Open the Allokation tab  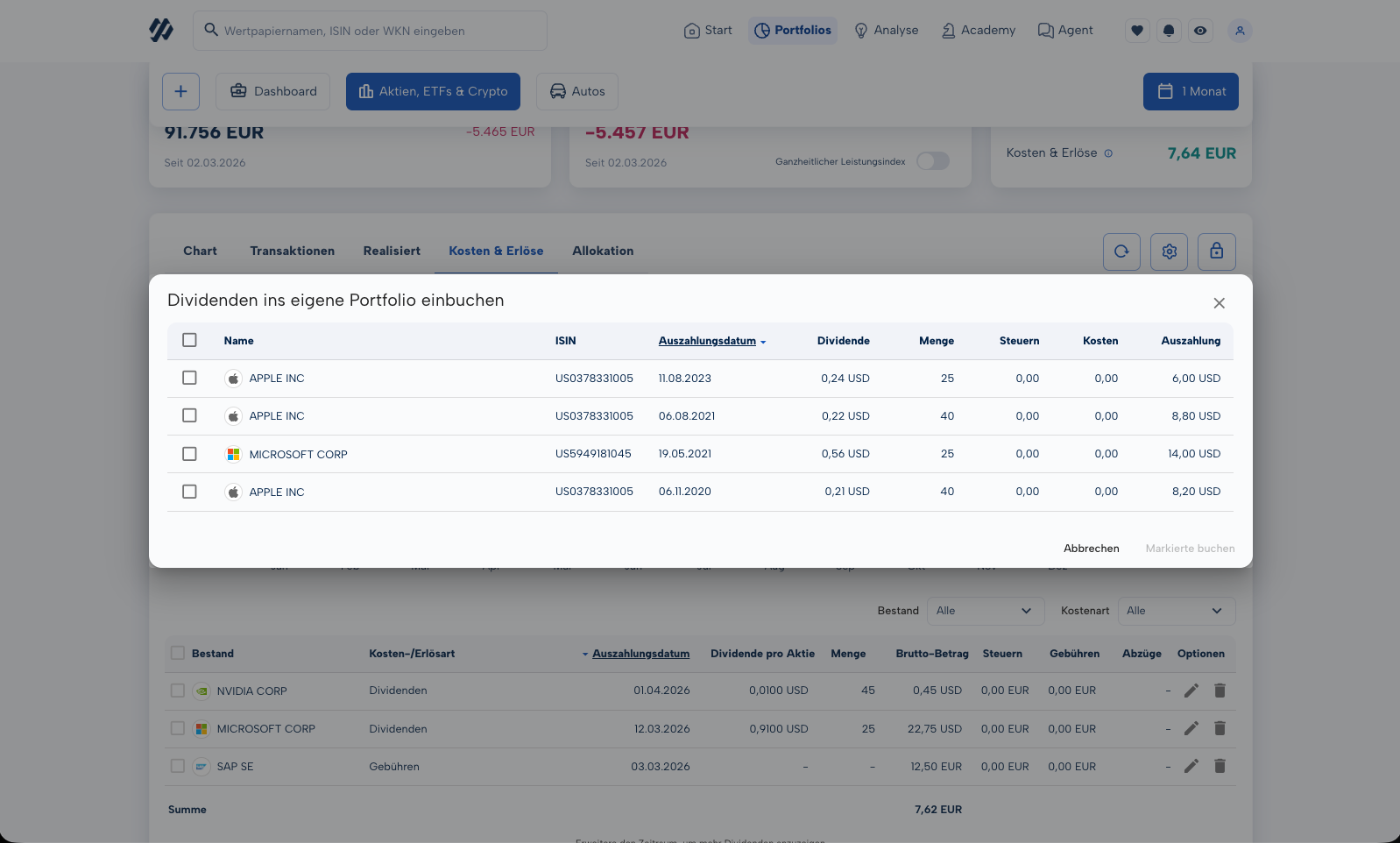(603, 251)
